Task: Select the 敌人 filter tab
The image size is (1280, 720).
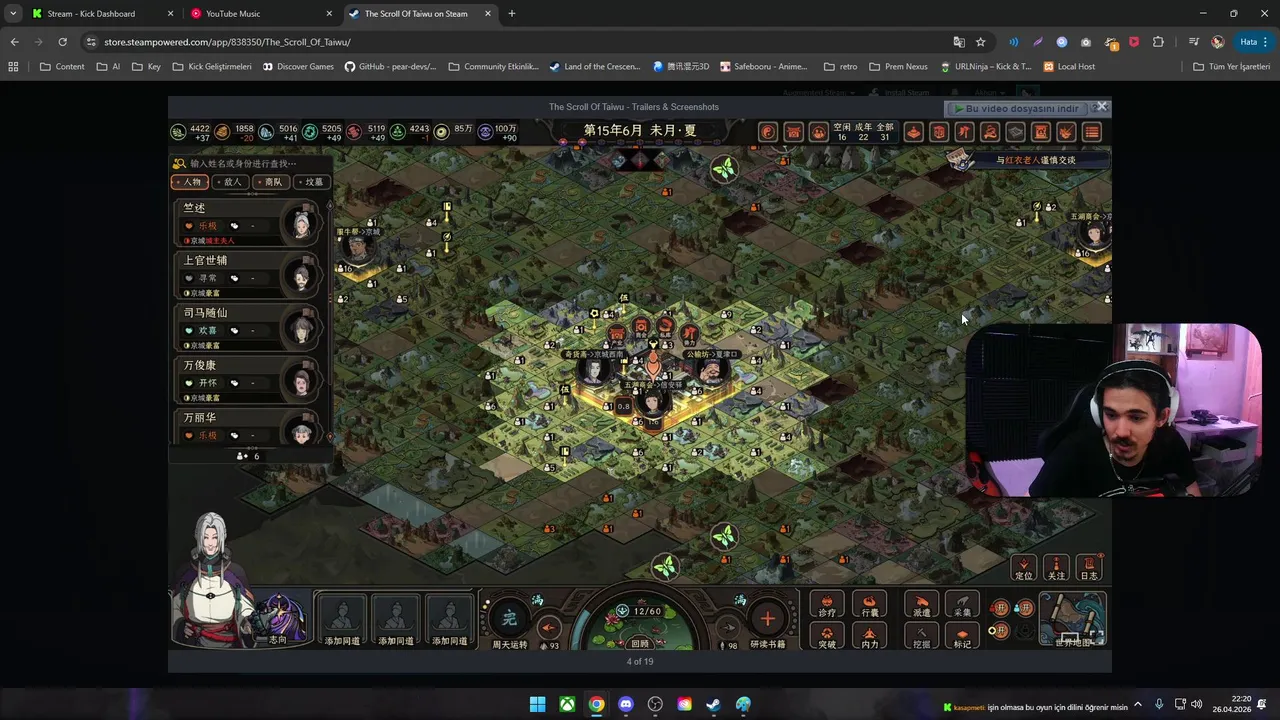Action: 230,182
